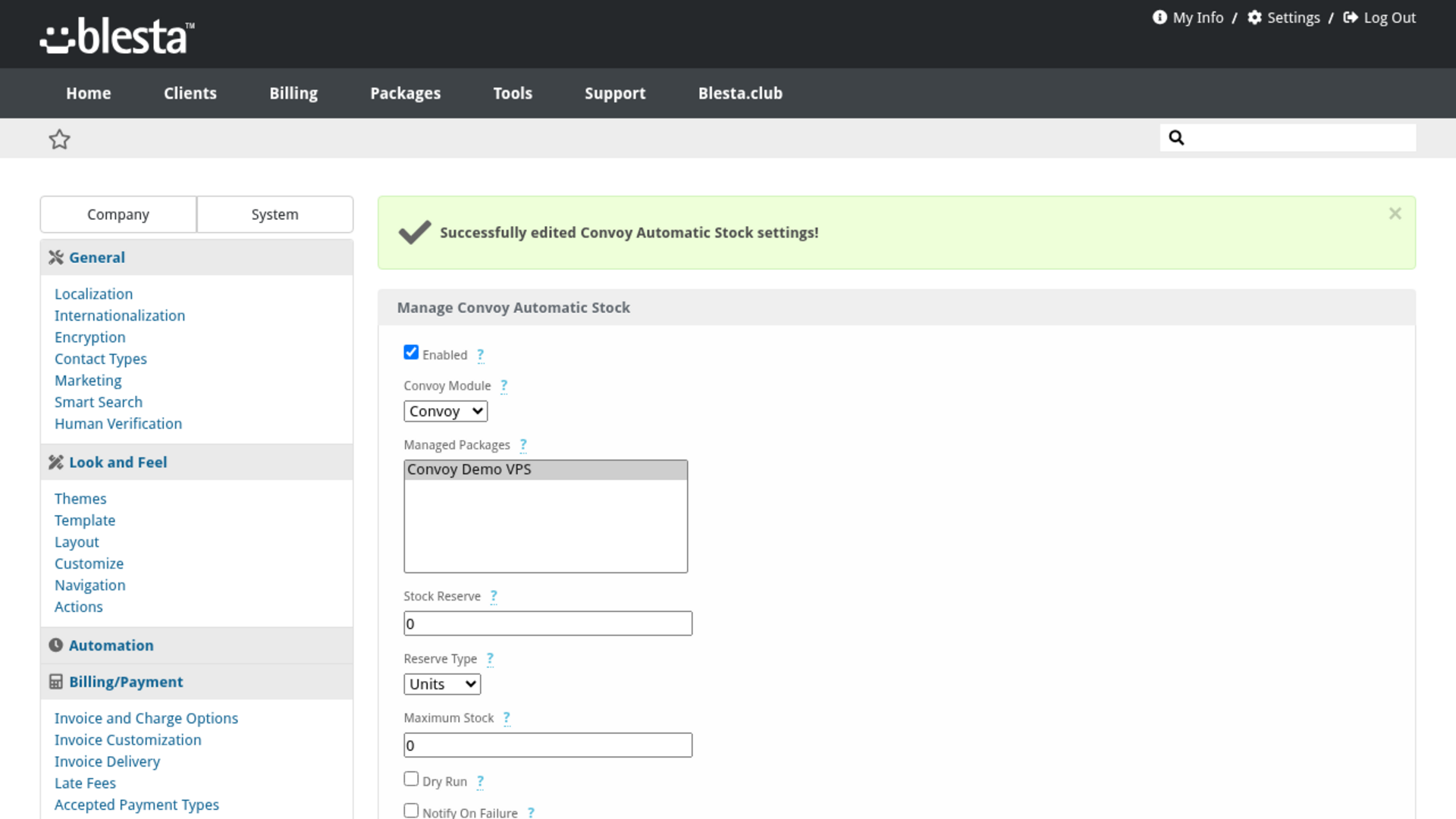The height and width of the screenshot is (819, 1456).
Task: Click the search input field
Action: (x=1288, y=137)
